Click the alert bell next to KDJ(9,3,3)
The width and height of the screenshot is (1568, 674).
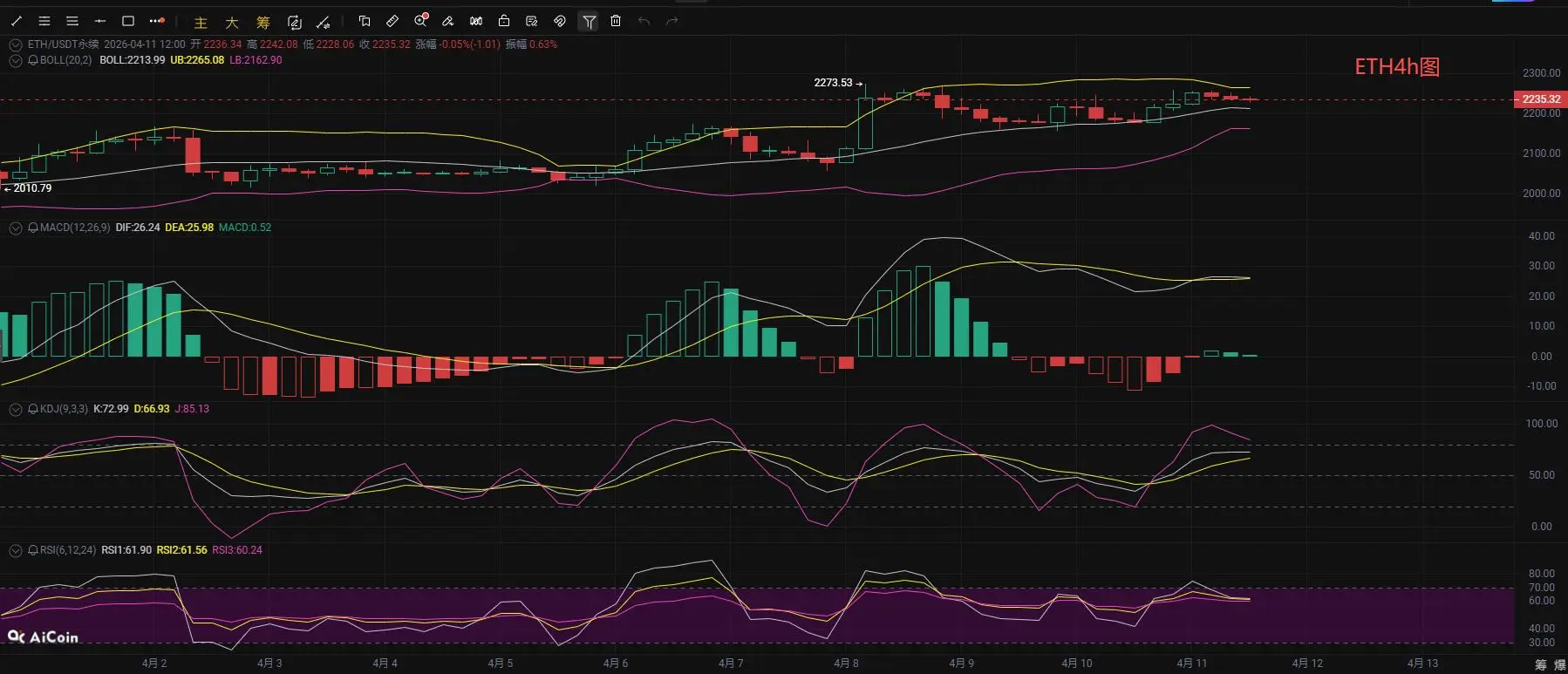tap(33, 409)
